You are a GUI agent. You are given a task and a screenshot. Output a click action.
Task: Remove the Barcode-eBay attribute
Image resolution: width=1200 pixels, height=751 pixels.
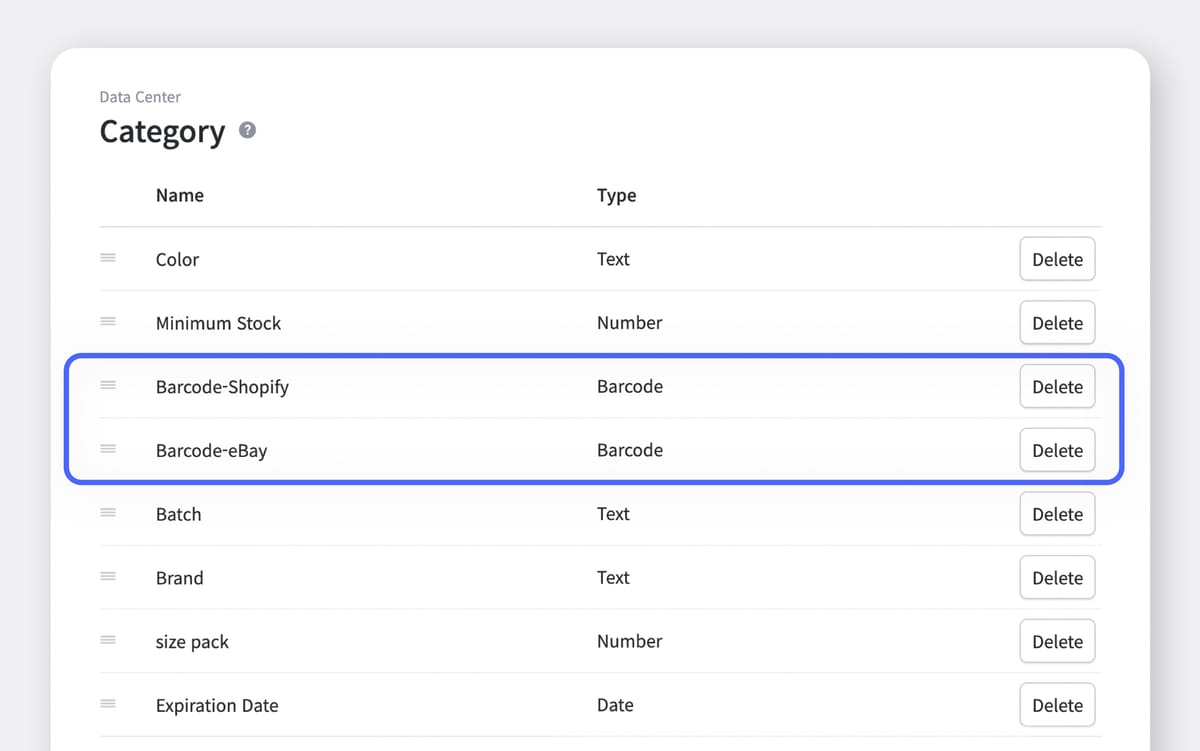1057,450
